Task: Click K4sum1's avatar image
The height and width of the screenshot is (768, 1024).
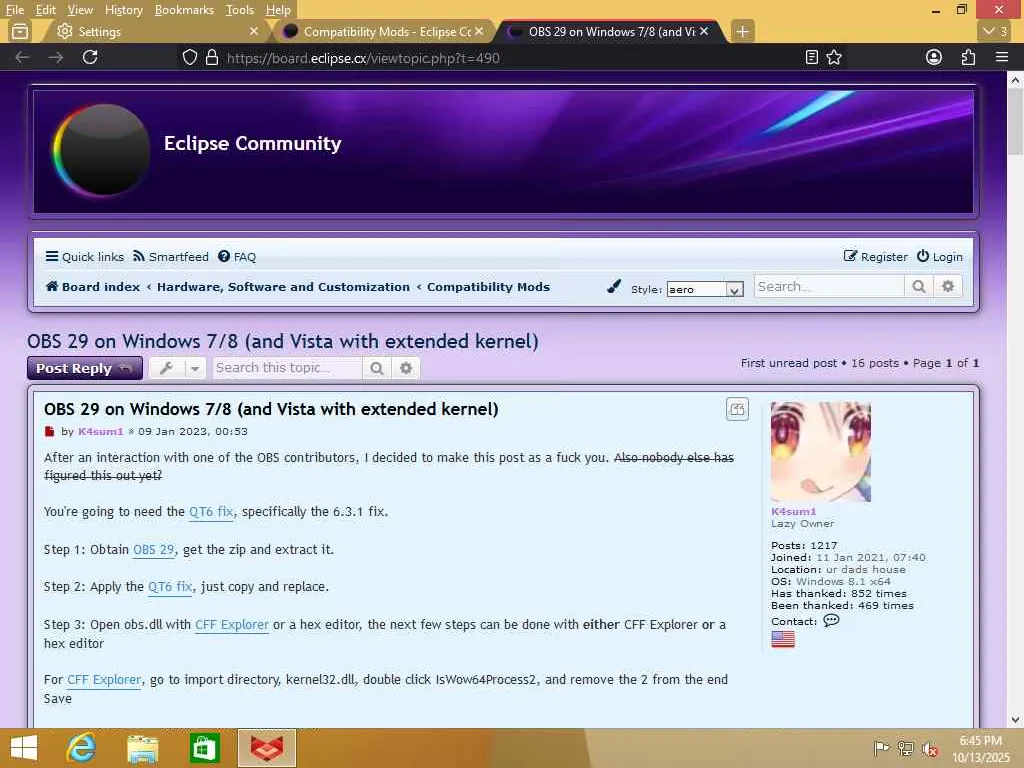Action: point(821,452)
